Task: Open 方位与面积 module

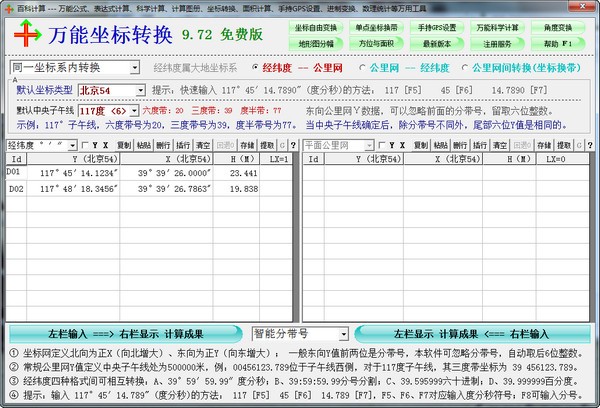Action: (x=377, y=44)
